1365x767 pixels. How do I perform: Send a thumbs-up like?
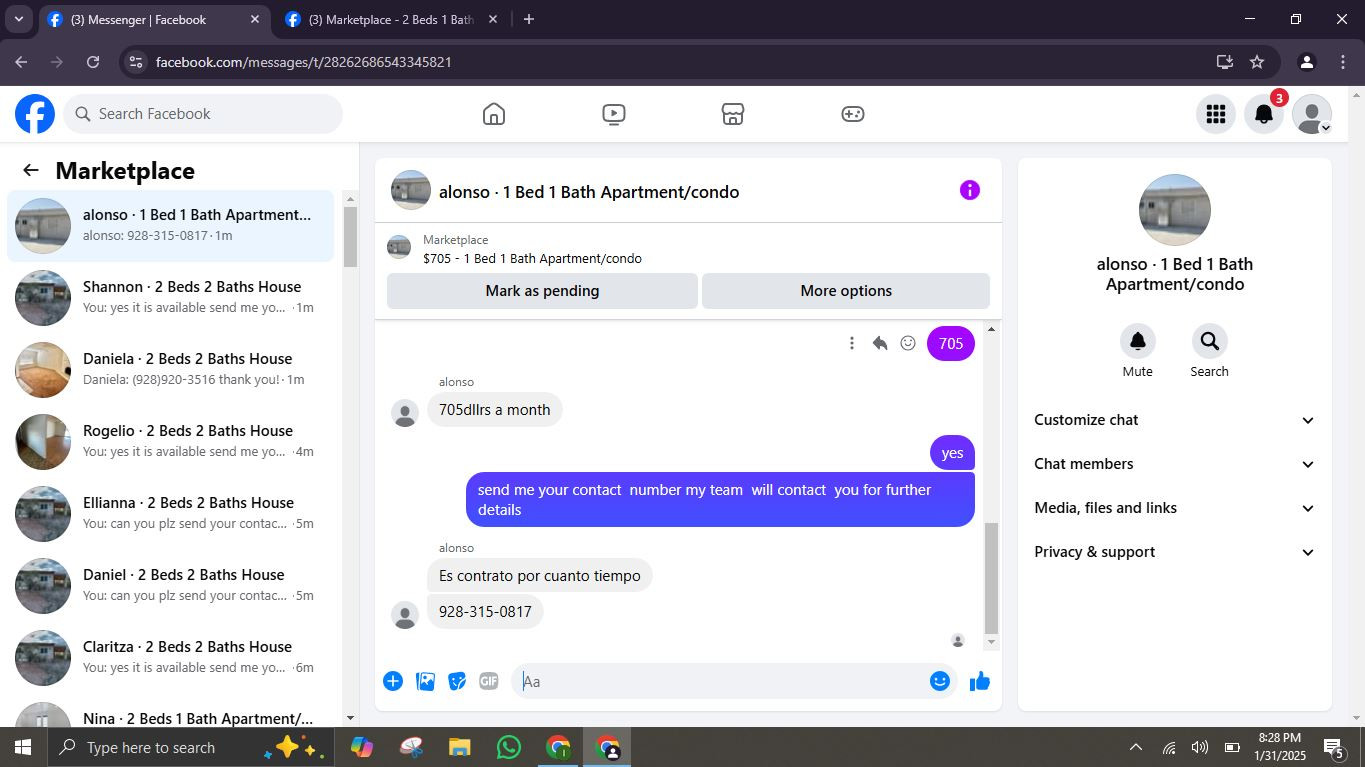[x=980, y=681]
